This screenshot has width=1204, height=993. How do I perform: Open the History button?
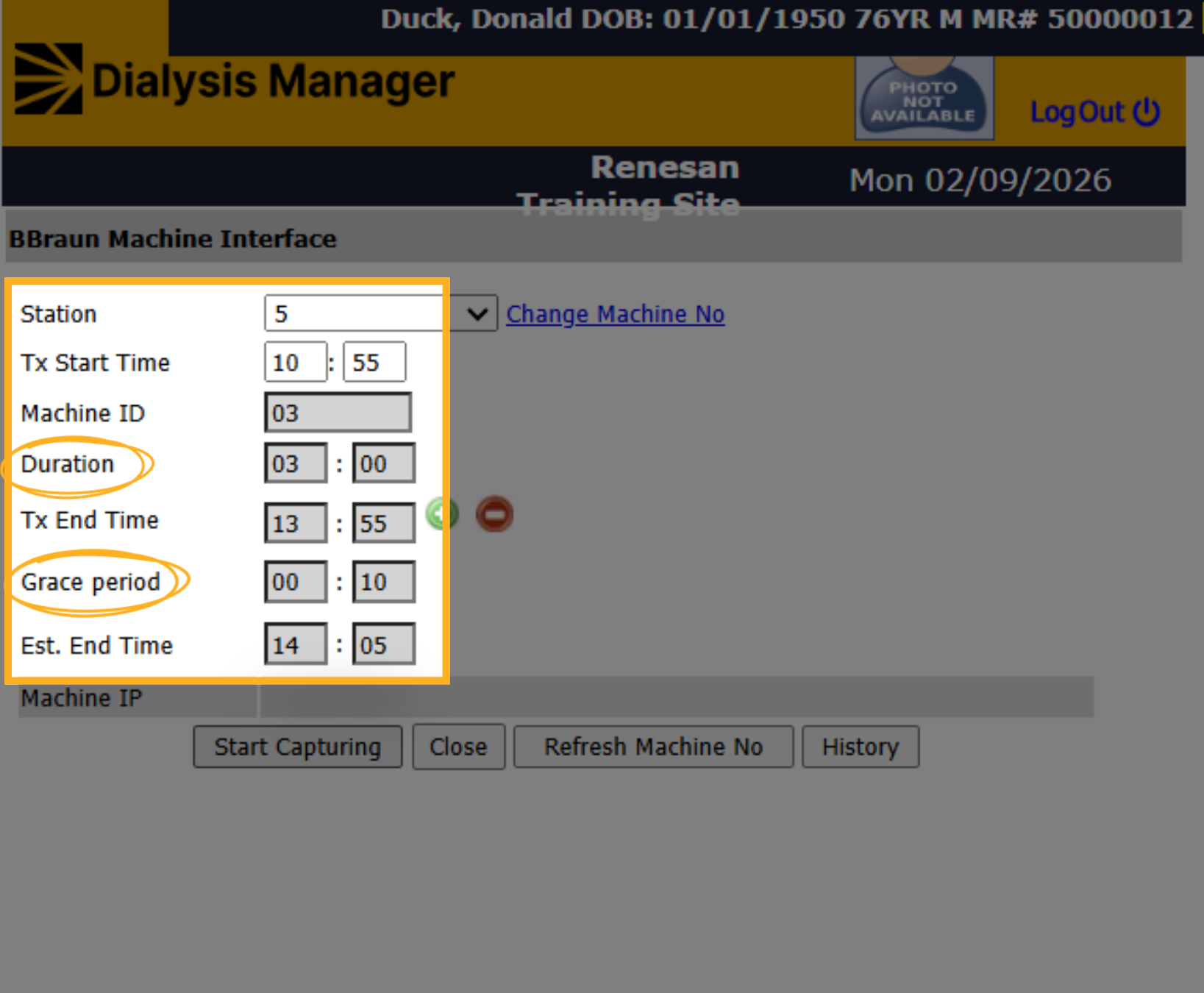(861, 747)
